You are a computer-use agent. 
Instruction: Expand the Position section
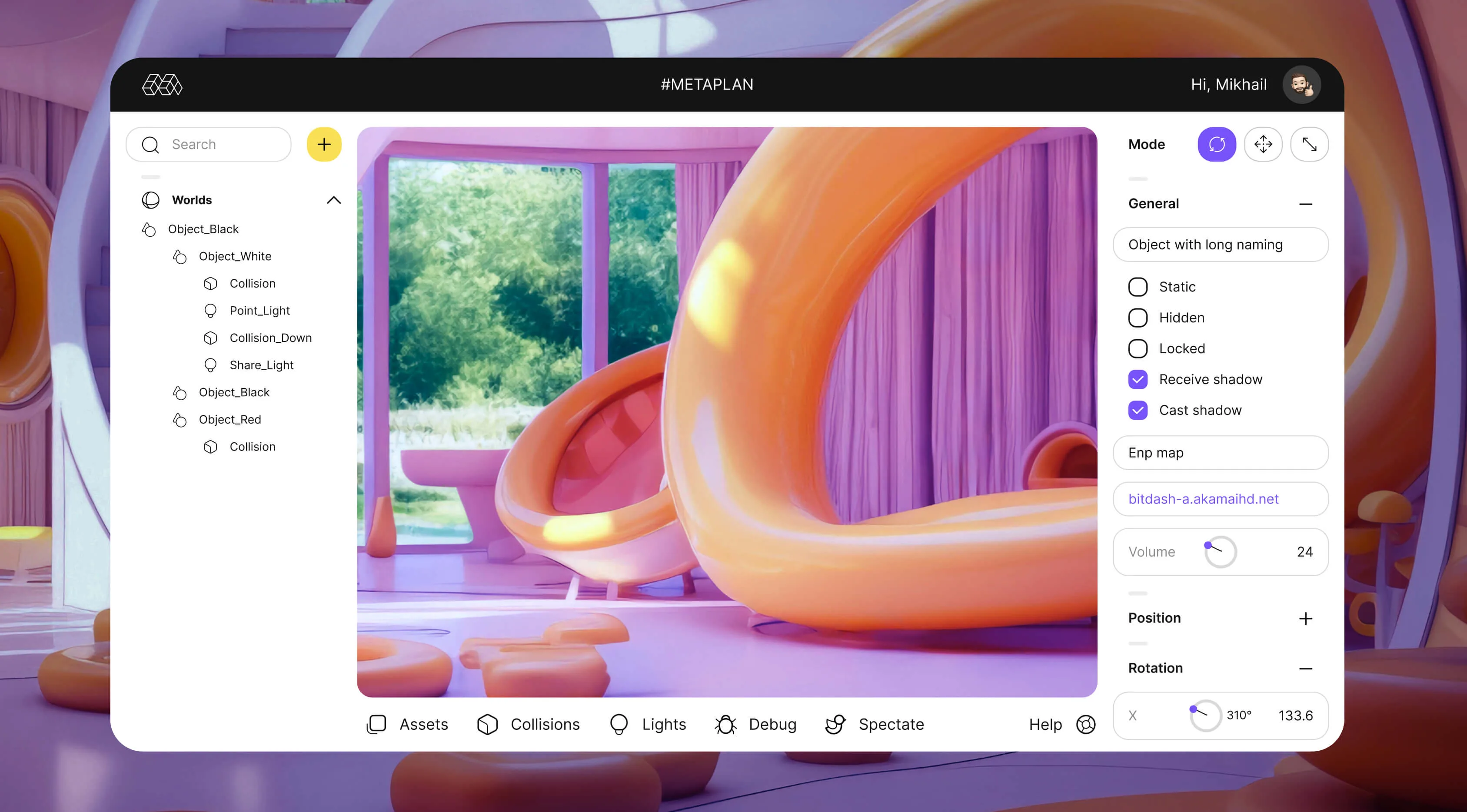tap(1306, 618)
